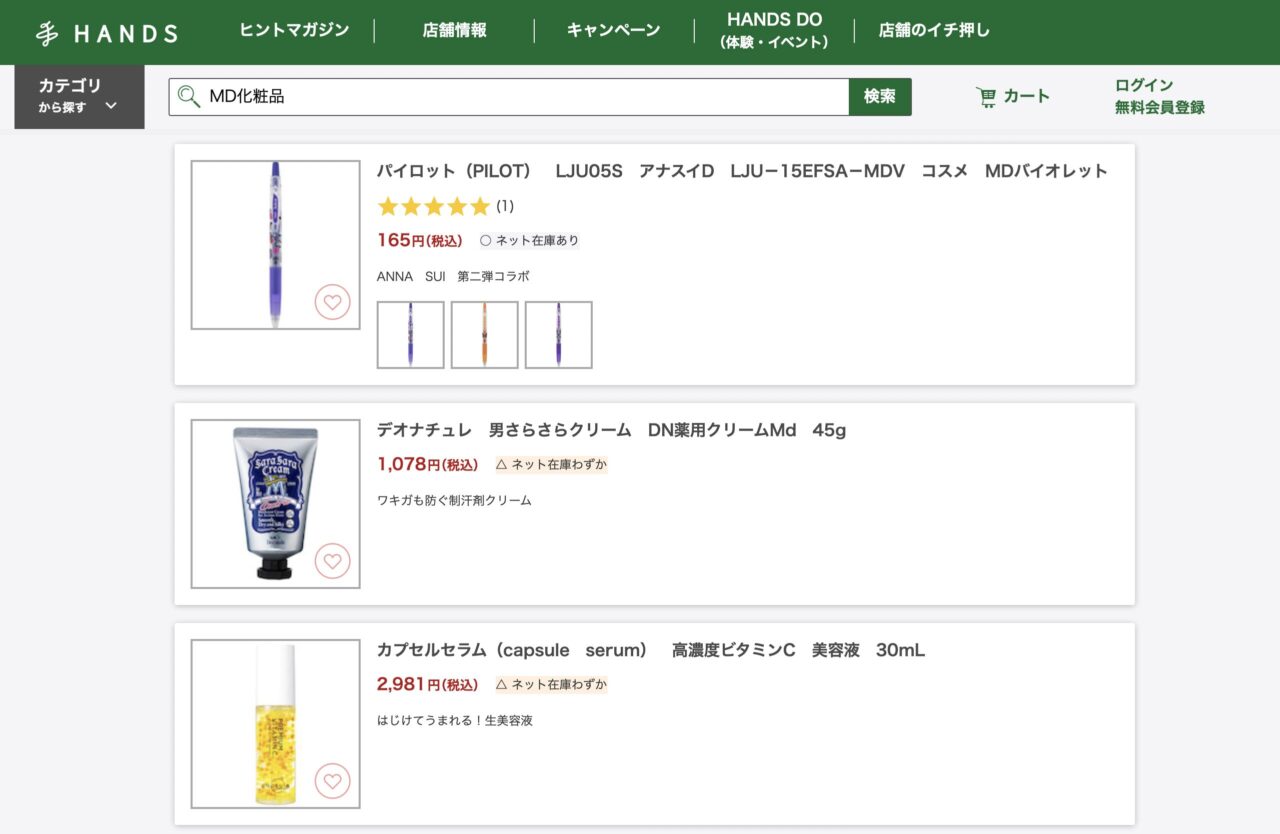This screenshot has height=834, width=1280.
Task: Click the 検索 search button
Action: click(880, 97)
